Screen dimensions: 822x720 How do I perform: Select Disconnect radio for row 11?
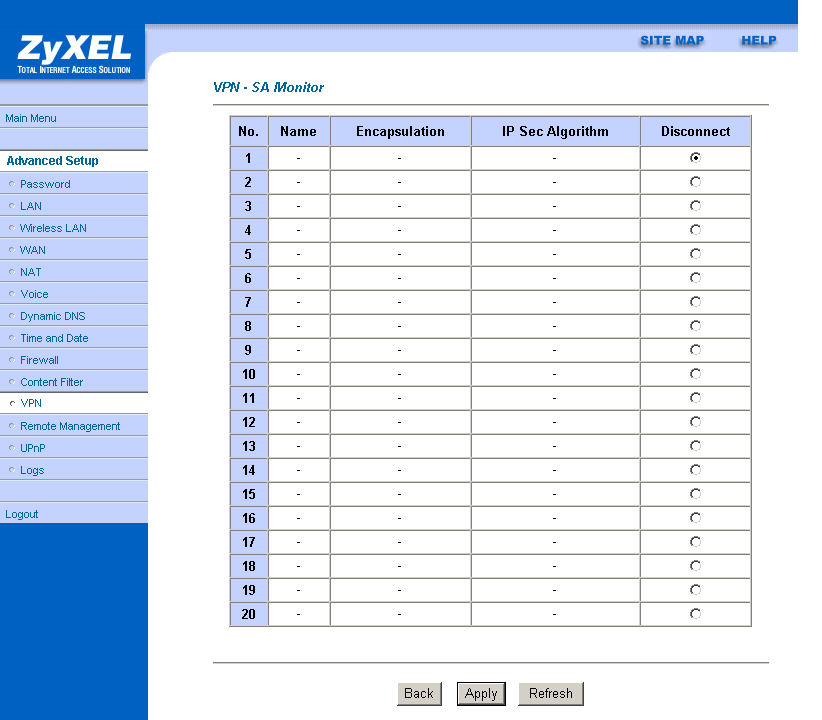(695, 397)
